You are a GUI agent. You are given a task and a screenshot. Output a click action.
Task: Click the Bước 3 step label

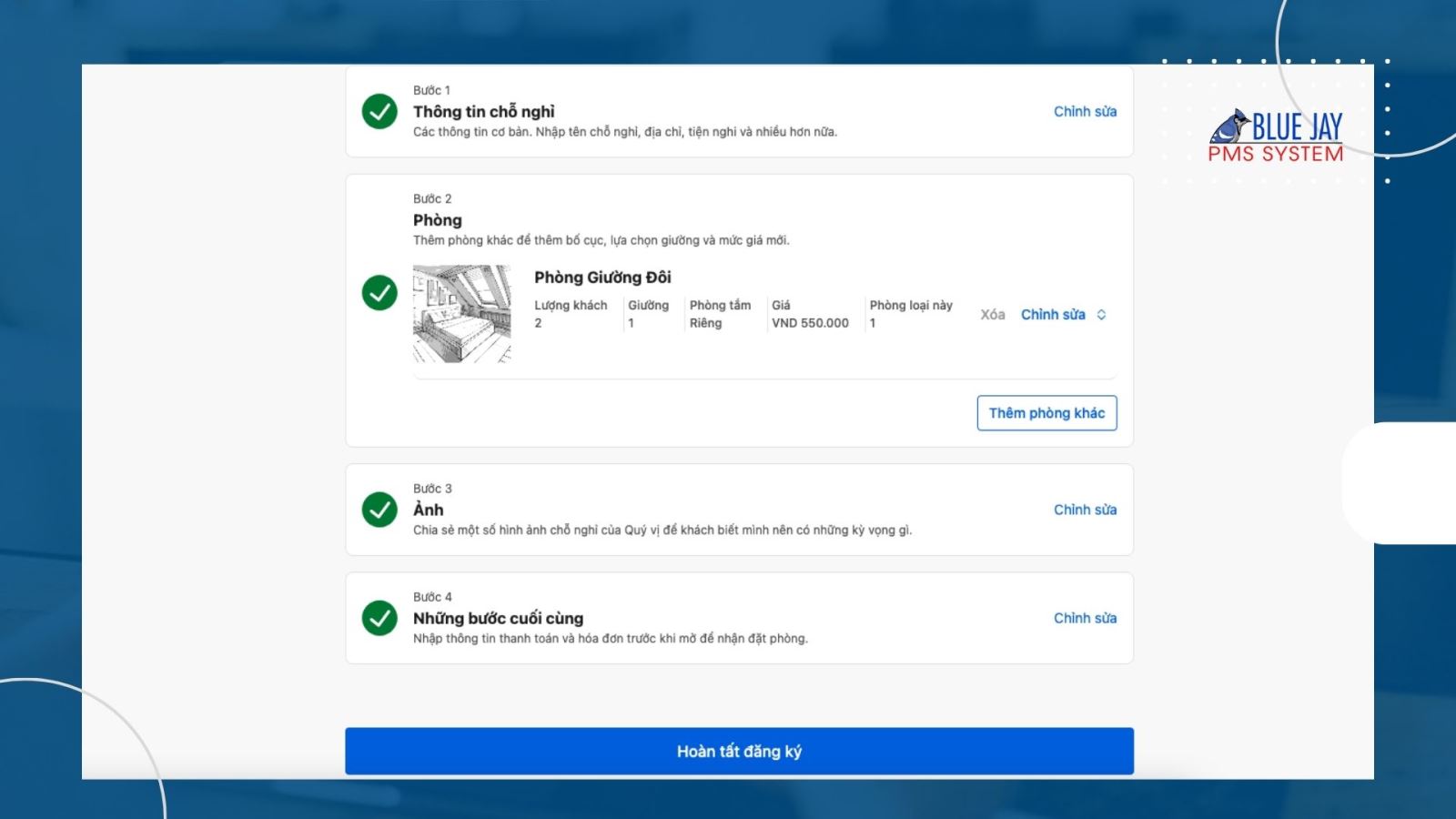pos(432,489)
